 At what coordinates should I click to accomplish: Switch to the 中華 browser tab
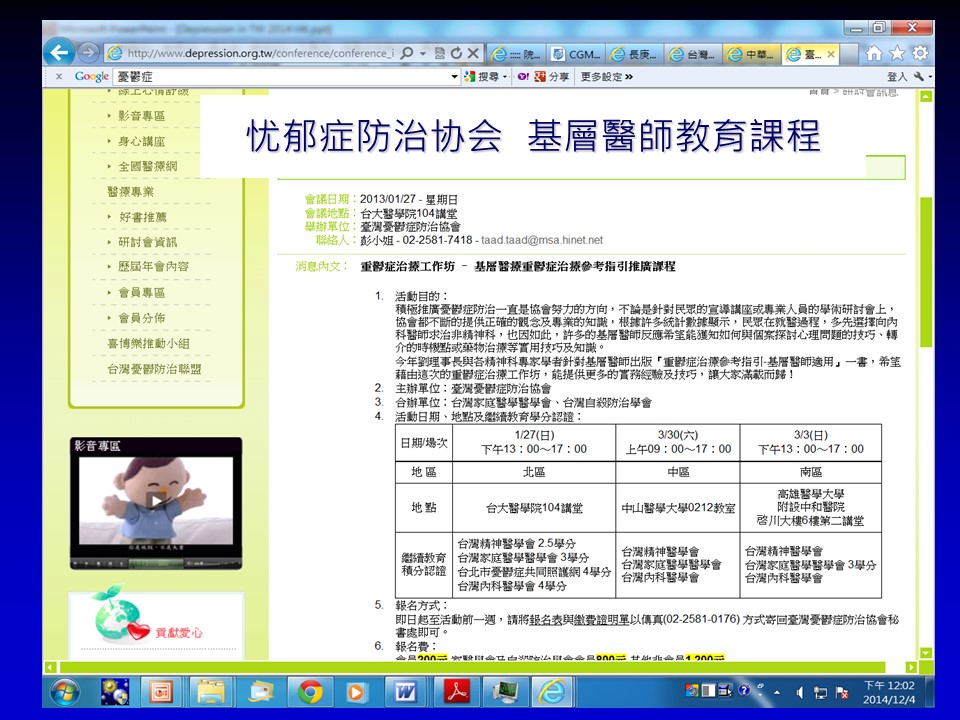751,54
